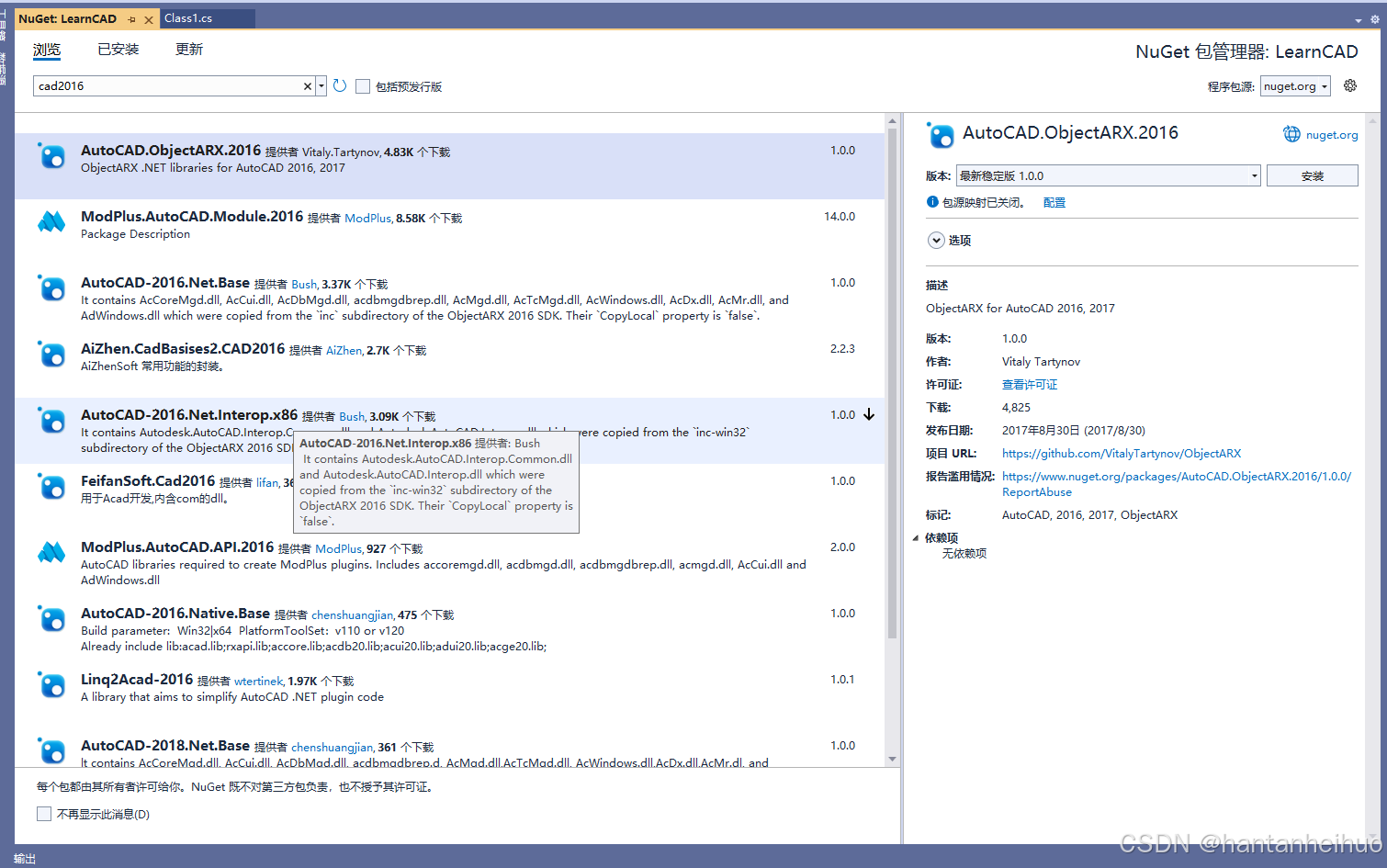1387x868 pixels.
Task: Switch to Browse tab
Action: pos(47,50)
